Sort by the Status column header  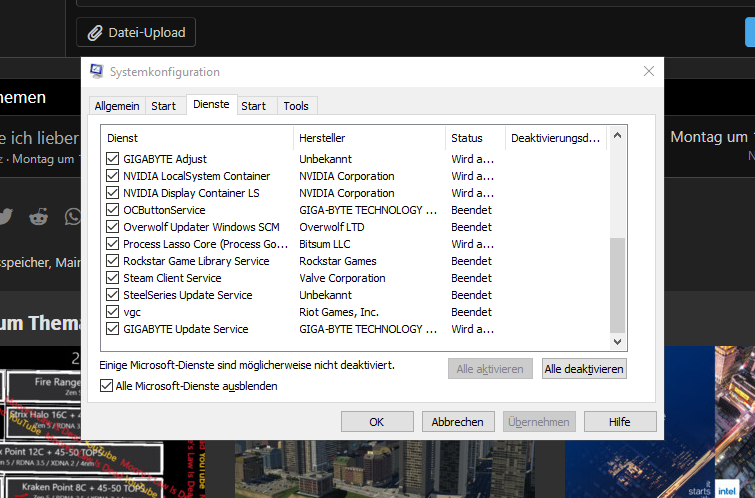coord(475,138)
